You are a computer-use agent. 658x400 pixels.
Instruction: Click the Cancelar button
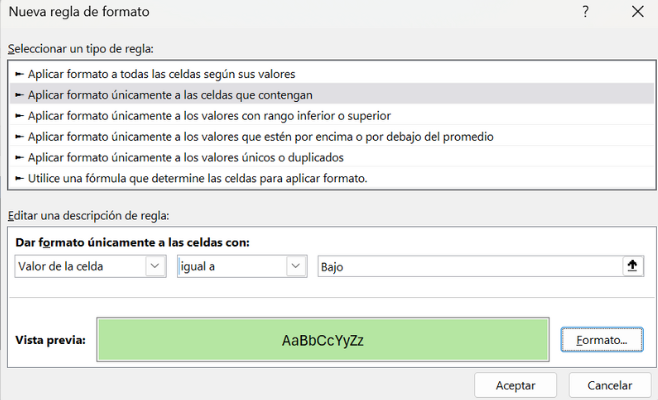tap(610, 385)
